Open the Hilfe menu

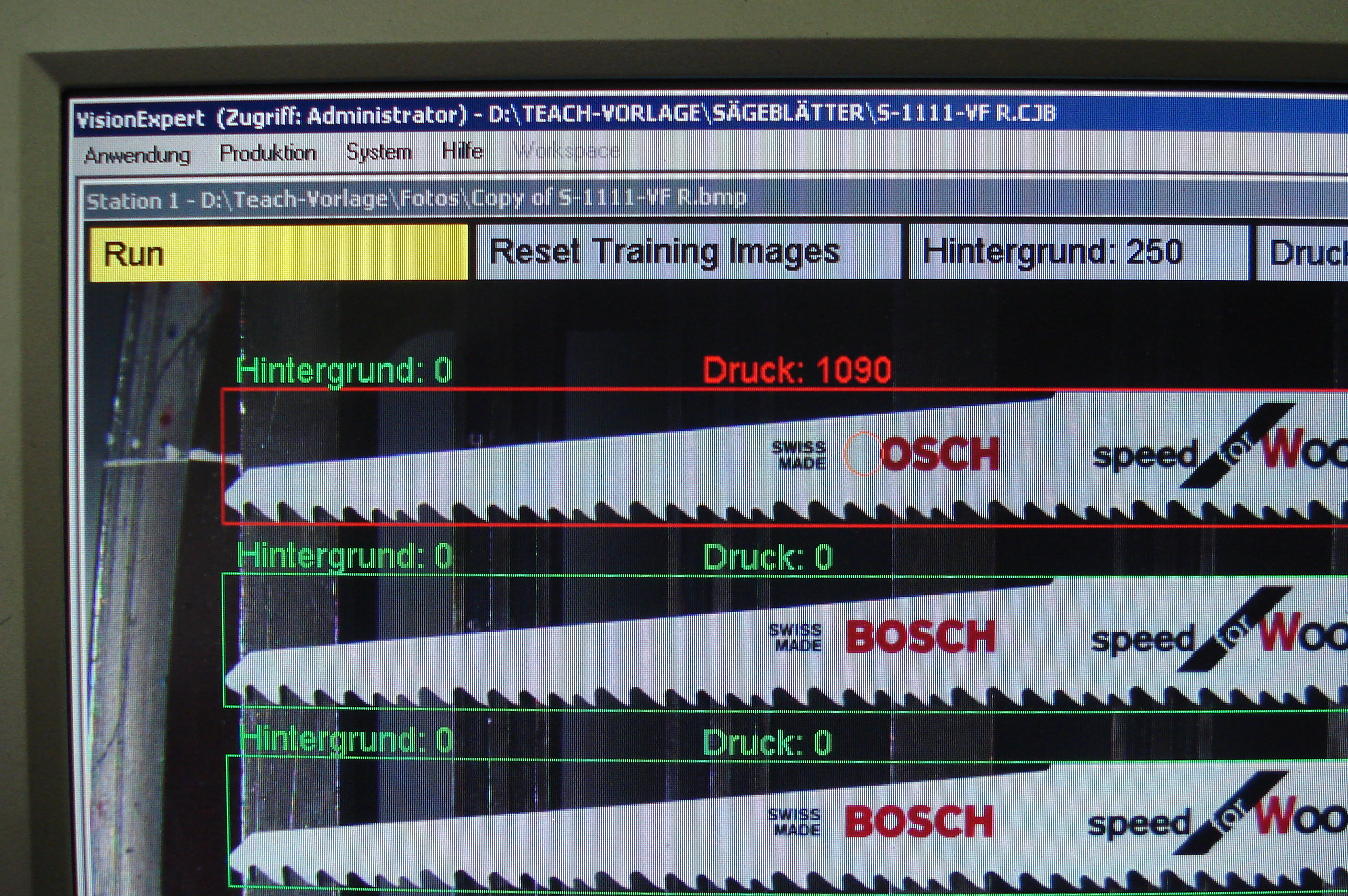[x=462, y=151]
